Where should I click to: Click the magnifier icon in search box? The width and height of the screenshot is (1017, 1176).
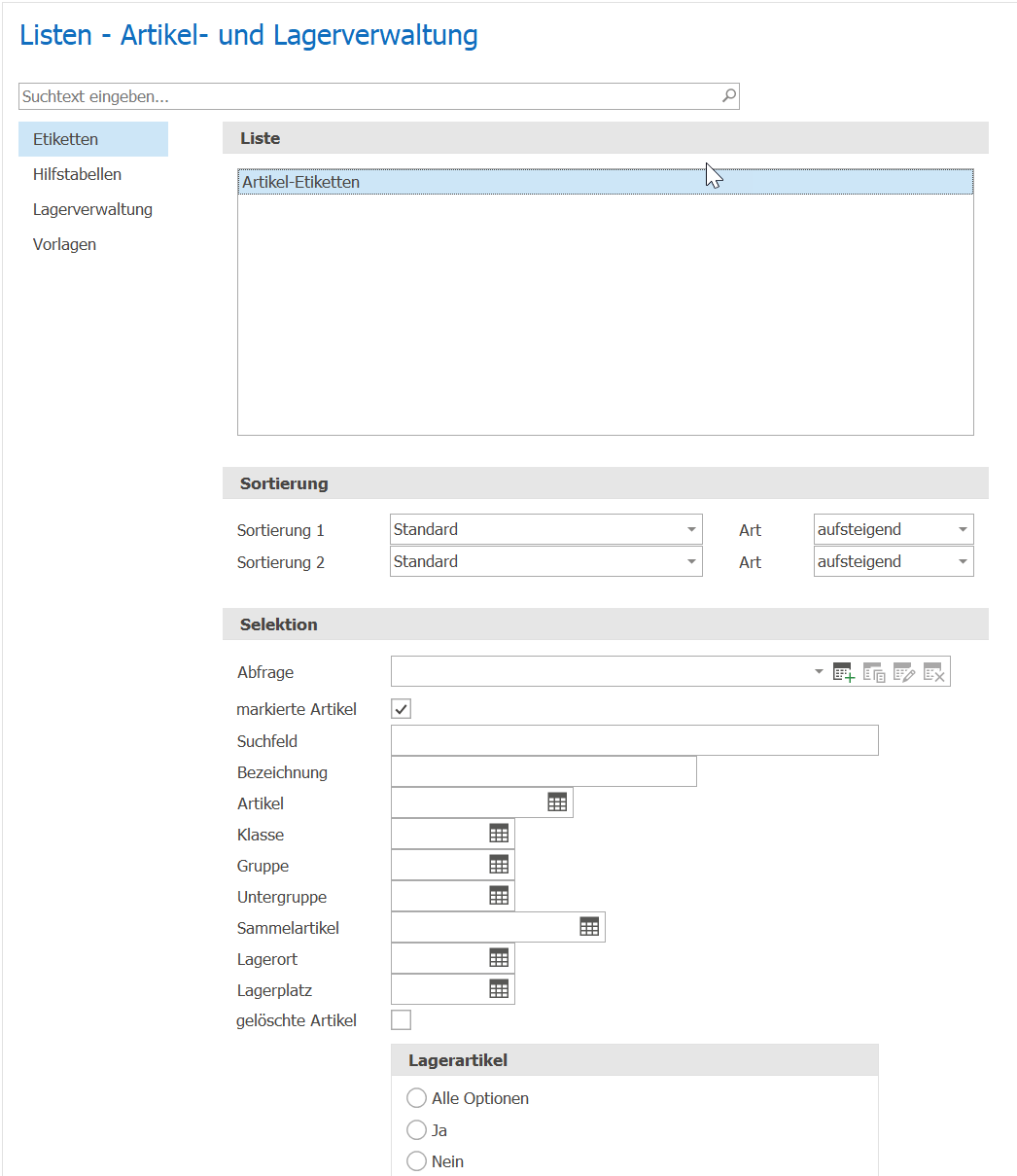point(728,95)
